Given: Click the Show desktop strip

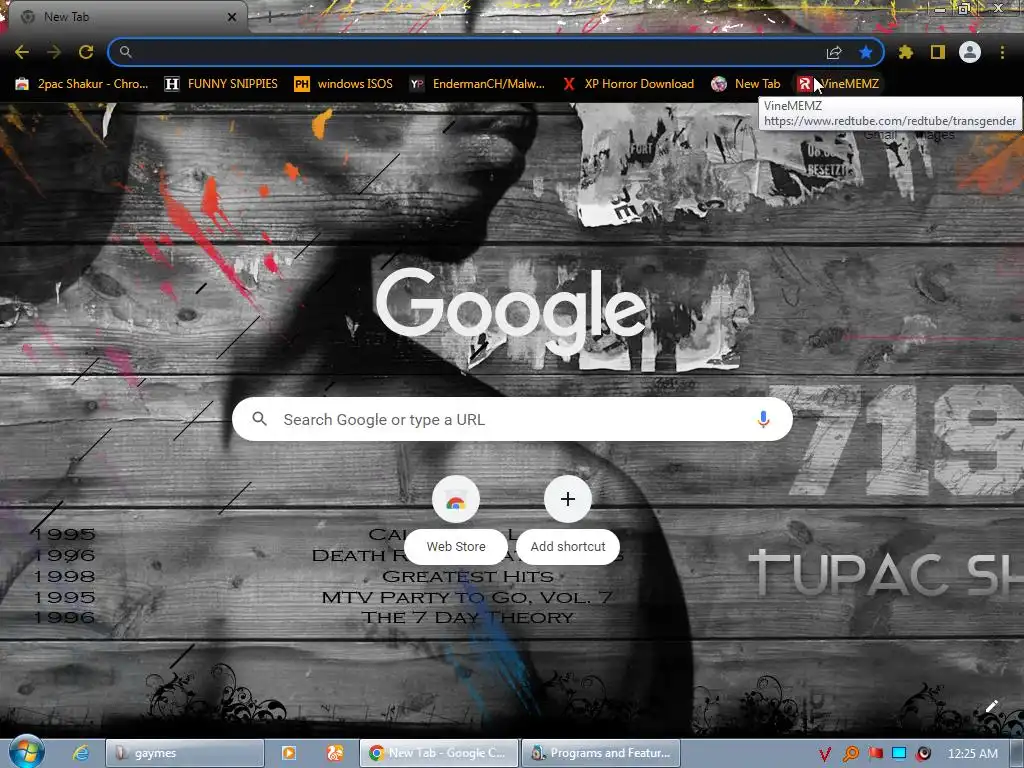Looking at the screenshot, I should (1017, 753).
